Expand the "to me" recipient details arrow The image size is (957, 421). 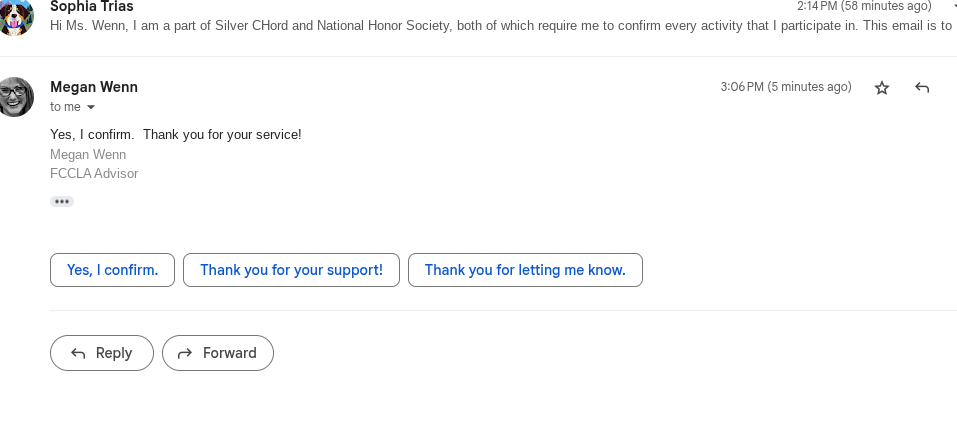point(91,107)
